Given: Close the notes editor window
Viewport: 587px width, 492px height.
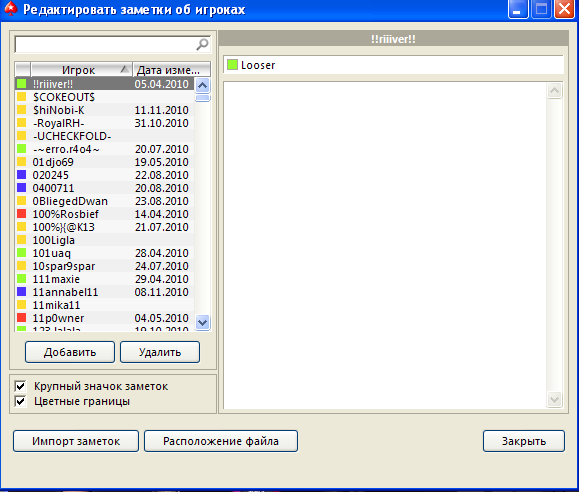Looking at the screenshot, I should (565, 9).
